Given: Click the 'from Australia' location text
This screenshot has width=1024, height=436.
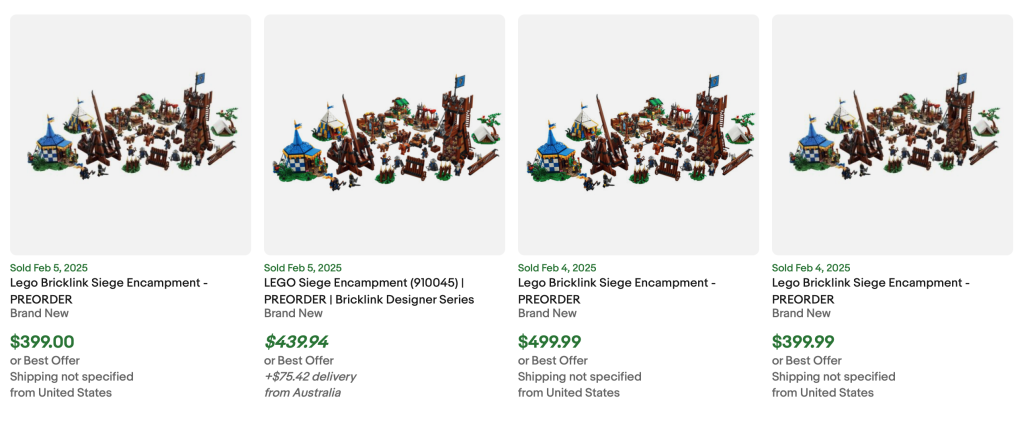Looking at the screenshot, I should [302, 393].
